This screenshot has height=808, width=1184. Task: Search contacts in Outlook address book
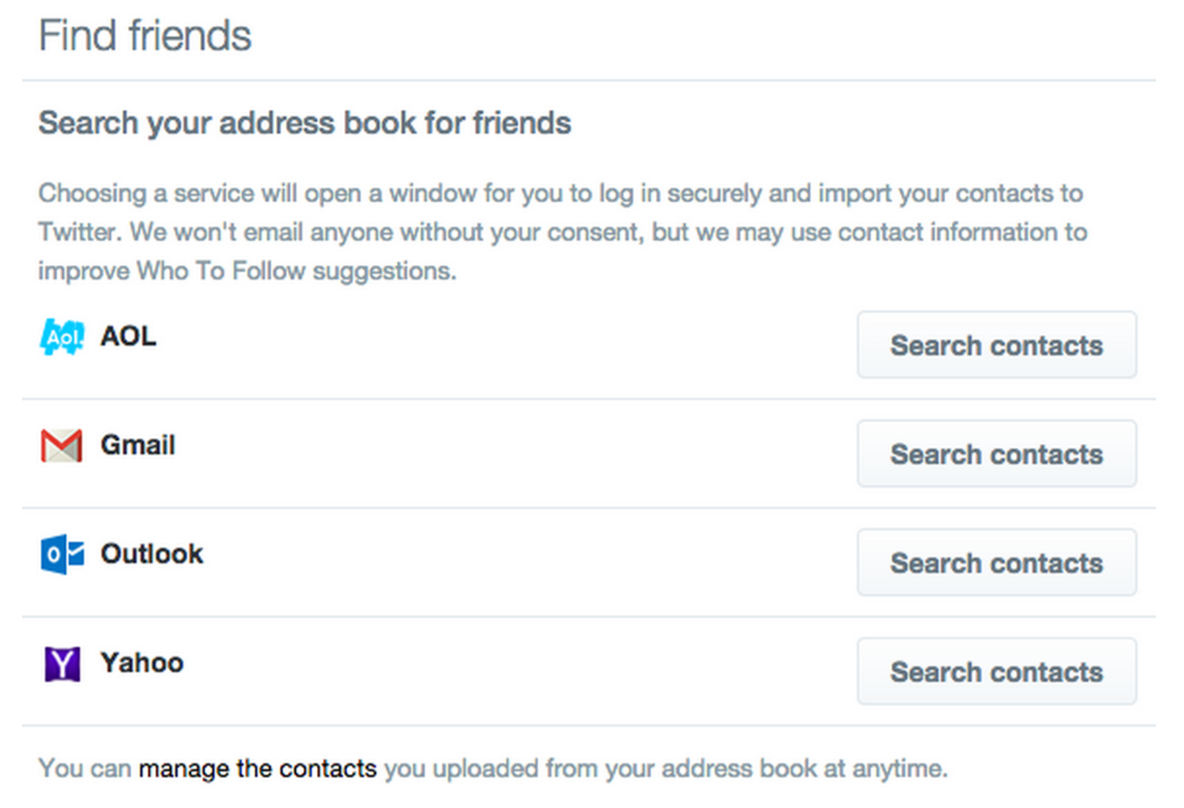(996, 563)
